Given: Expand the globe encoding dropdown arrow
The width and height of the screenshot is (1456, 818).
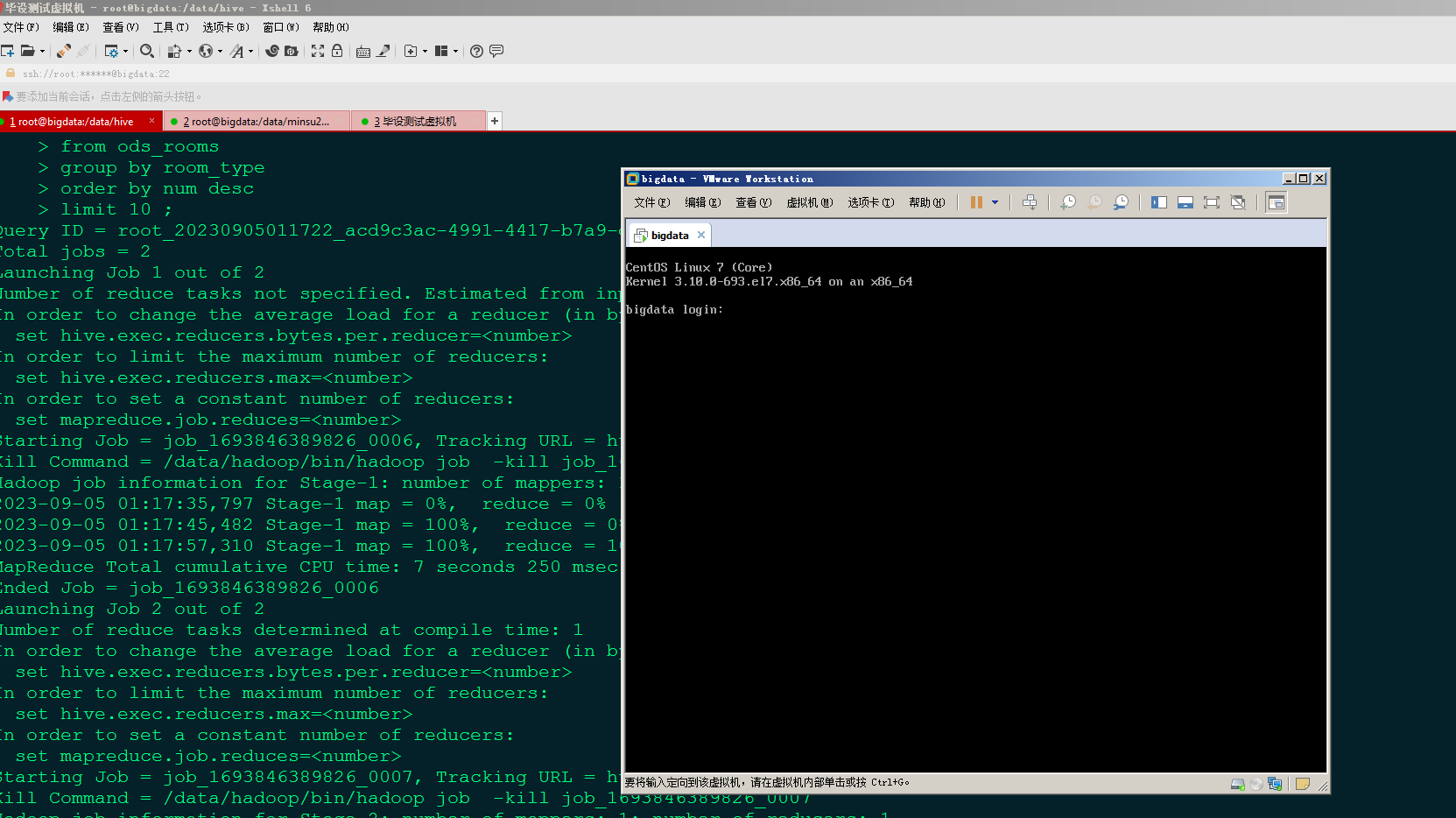Looking at the screenshot, I should click(220, 51).
